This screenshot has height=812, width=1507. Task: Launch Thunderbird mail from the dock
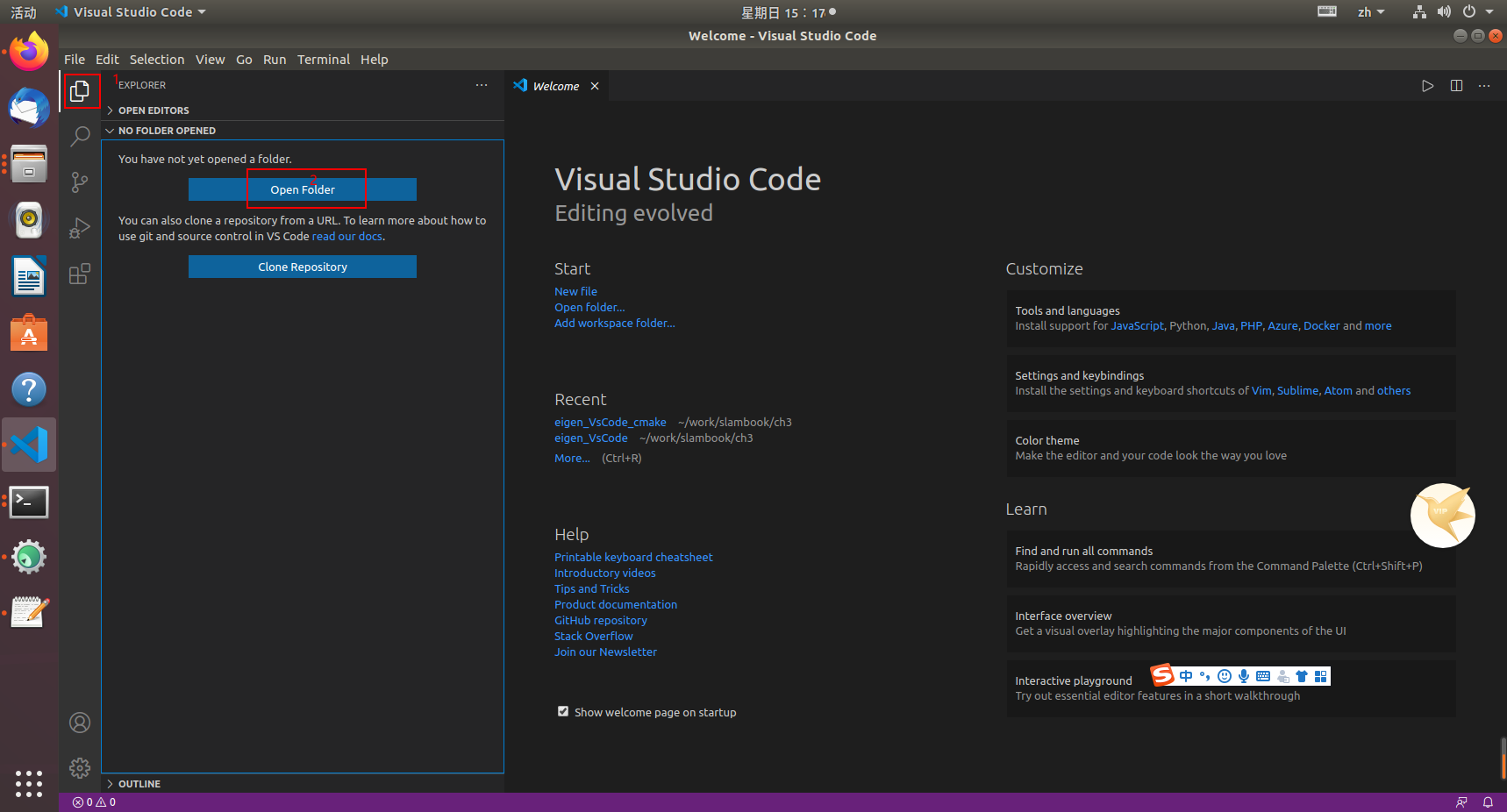tap(29, 108)
